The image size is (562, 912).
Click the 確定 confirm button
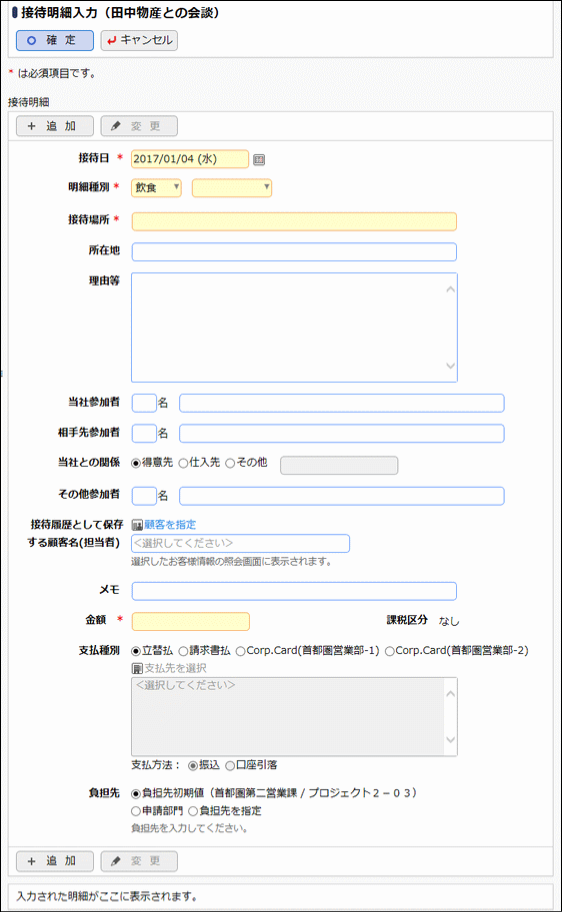(x=55, y=40)
